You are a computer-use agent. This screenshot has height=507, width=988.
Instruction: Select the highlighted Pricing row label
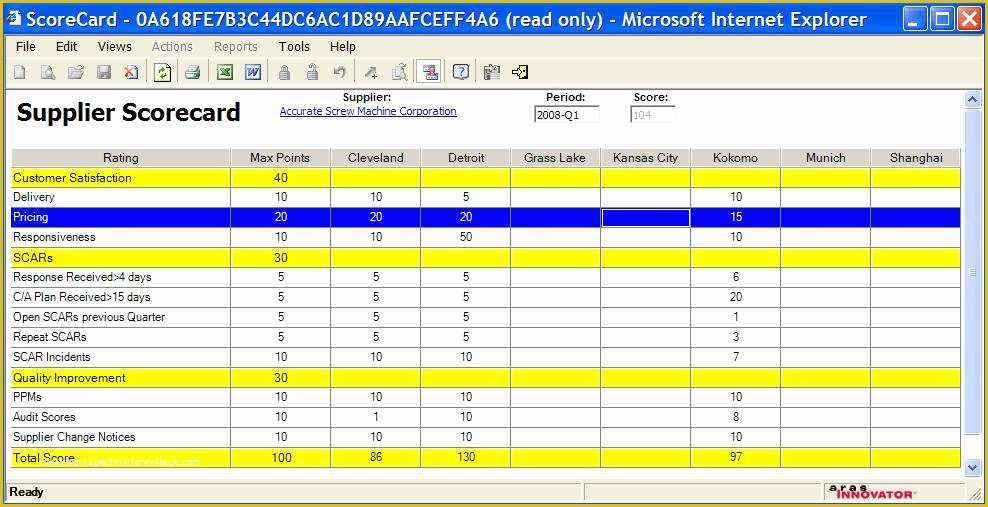30,217
